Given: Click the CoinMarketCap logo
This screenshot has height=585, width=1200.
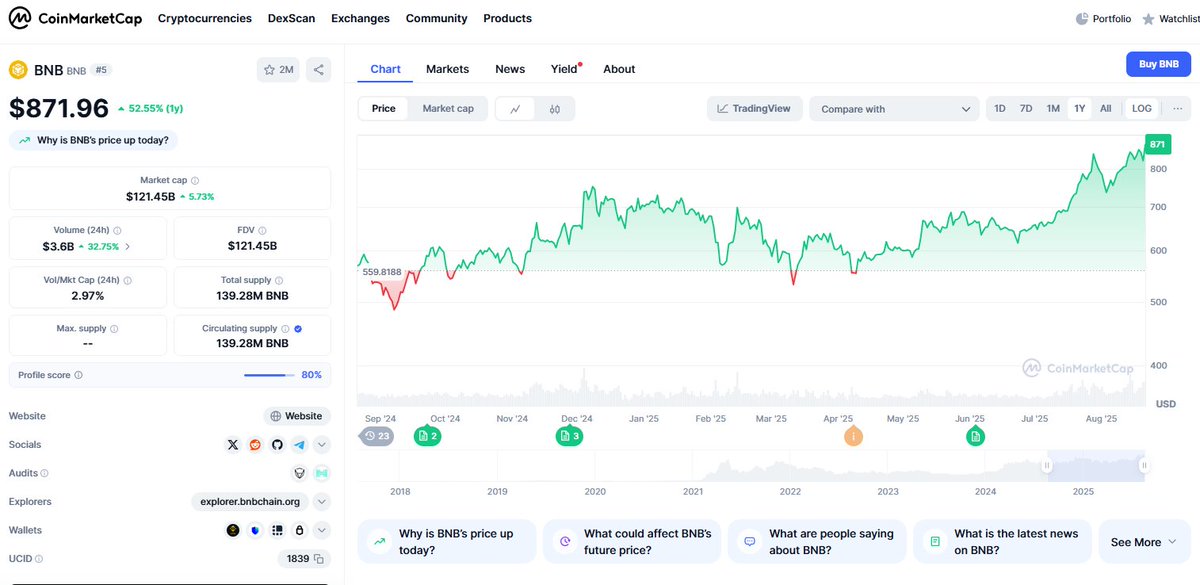Looking at the screenshot, I should [76, 18].
